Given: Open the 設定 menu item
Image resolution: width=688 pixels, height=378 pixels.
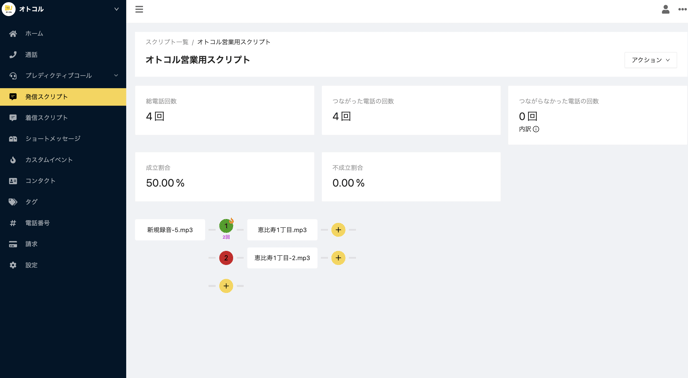Looking at the screenshot, I should (x=63, y=265).
